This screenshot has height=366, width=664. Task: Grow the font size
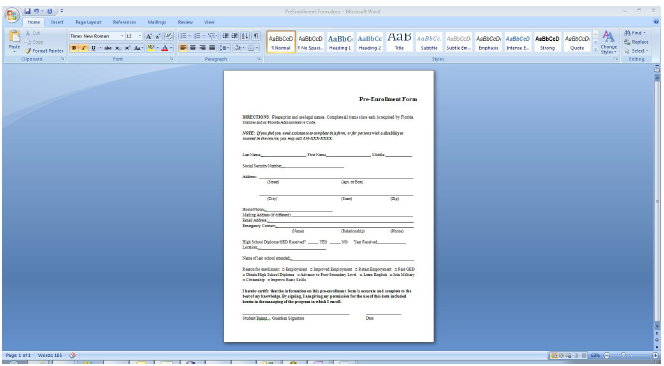point(149,36)
